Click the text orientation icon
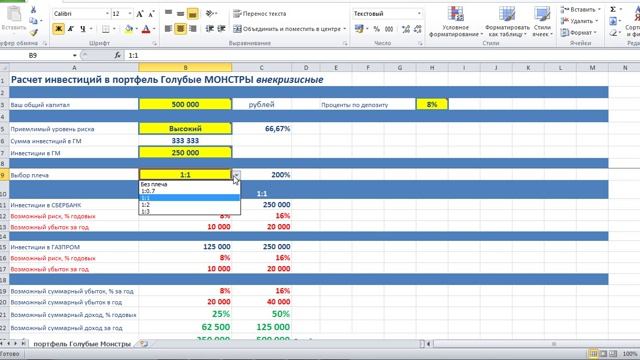Screen dimensions: 640x360 coord(210,13)
